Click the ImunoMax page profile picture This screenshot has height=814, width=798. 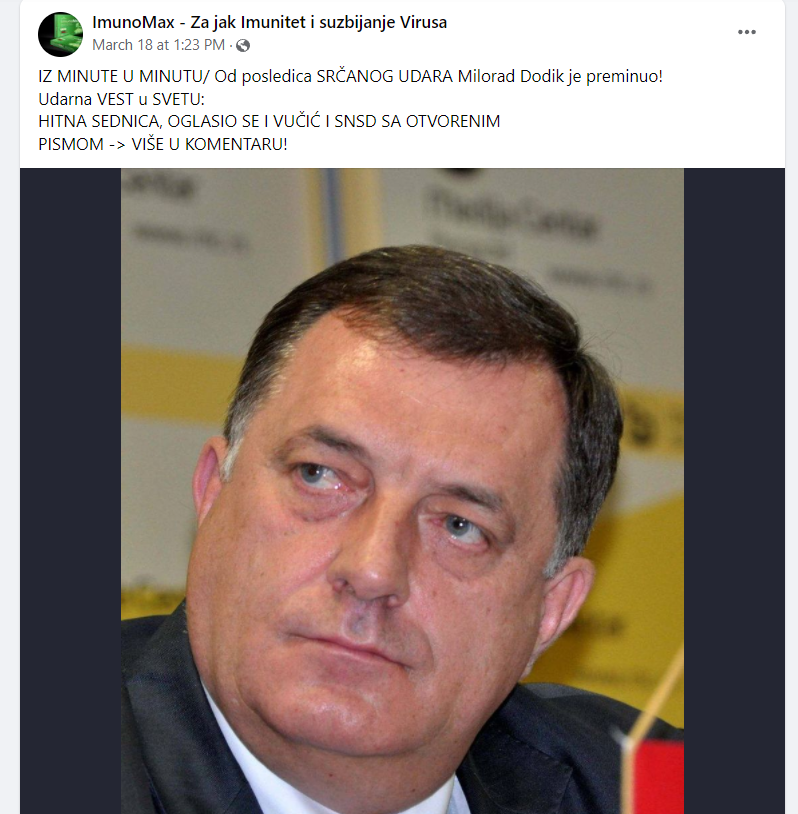coord(60,34)
